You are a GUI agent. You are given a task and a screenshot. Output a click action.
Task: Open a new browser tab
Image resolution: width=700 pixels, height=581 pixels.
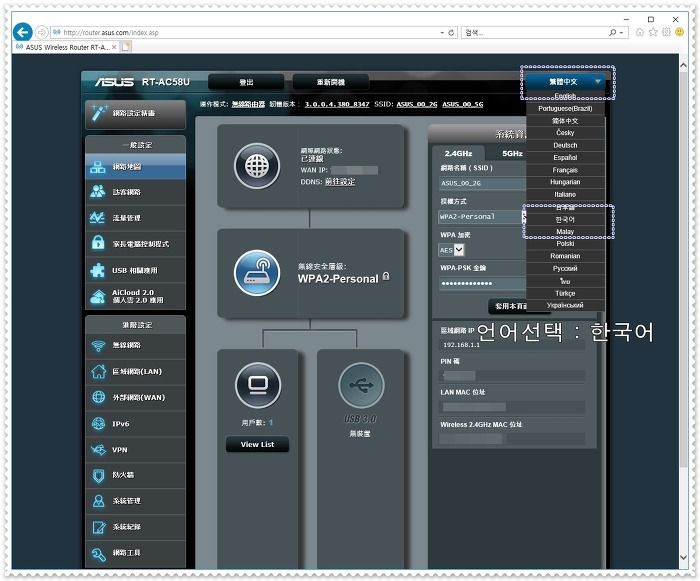click(x=126, y=47)
